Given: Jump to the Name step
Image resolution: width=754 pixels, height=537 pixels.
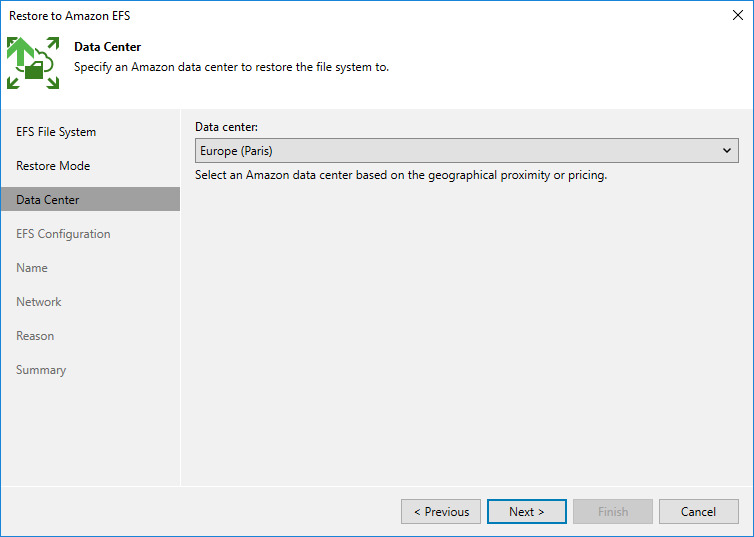Looking at the screenshot, I should coord(32,268).
